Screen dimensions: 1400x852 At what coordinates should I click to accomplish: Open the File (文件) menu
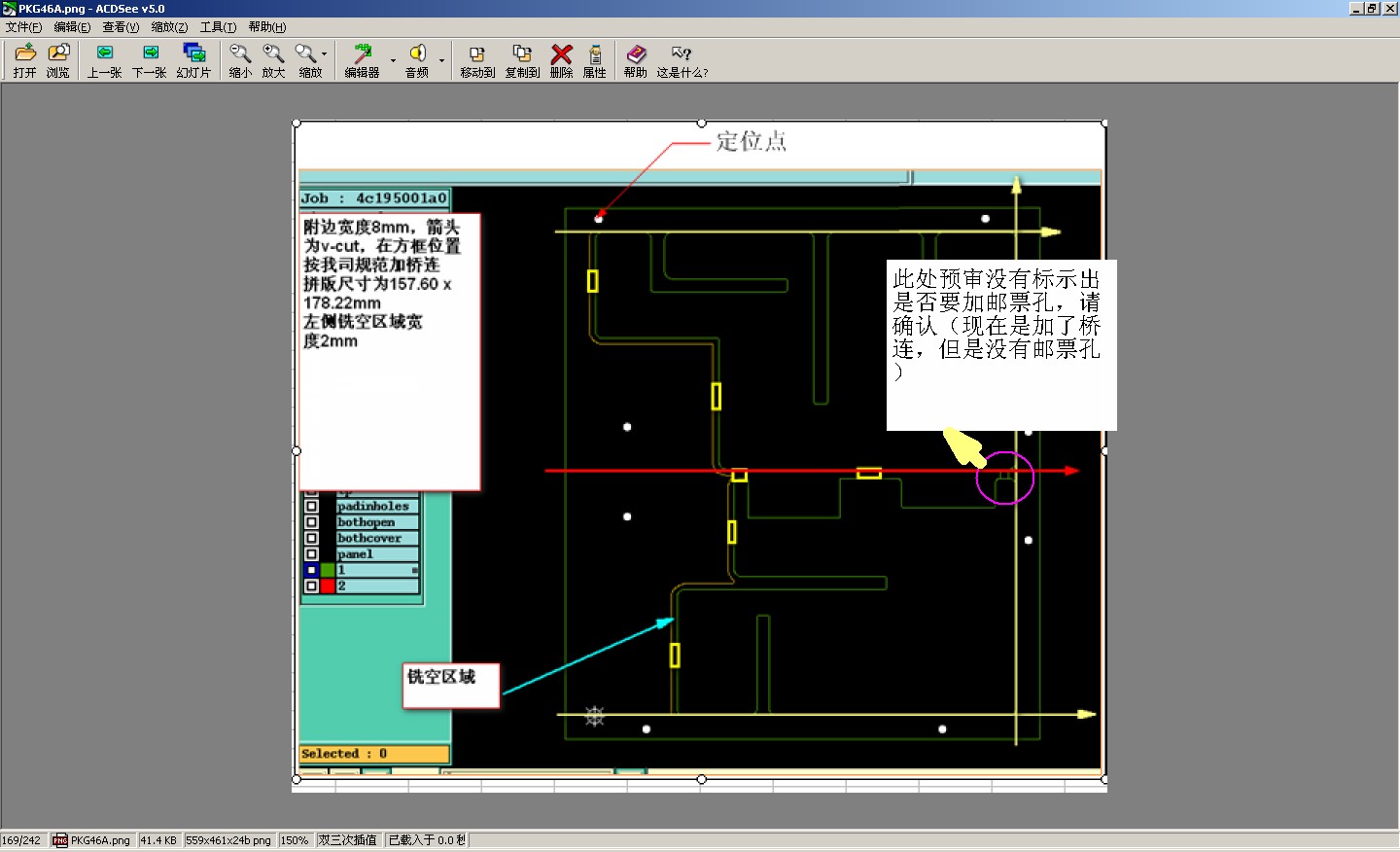point(23,27)
